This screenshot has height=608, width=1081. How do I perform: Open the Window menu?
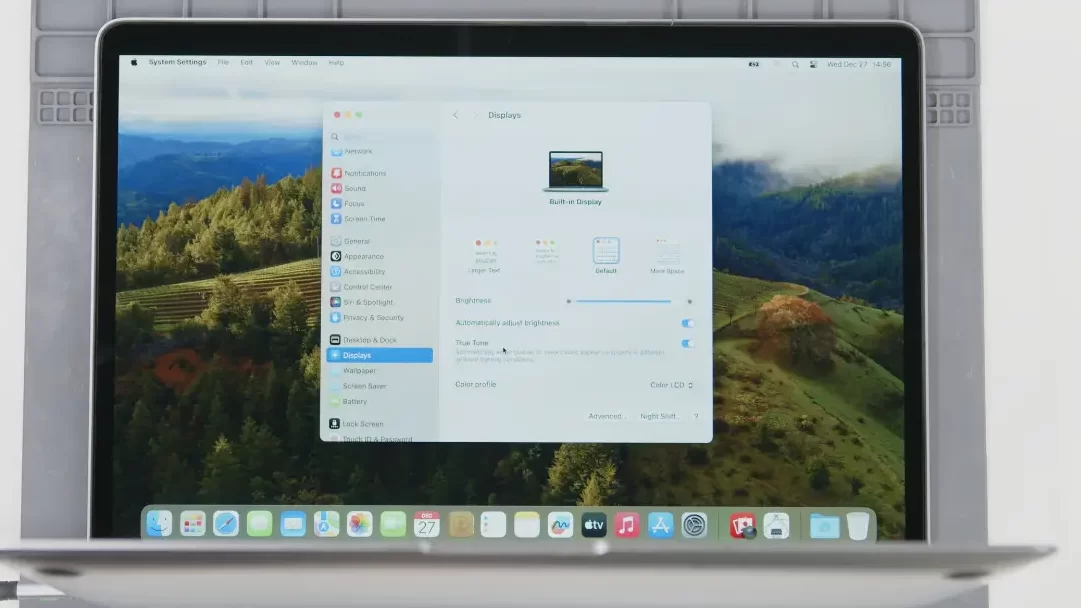304,63
